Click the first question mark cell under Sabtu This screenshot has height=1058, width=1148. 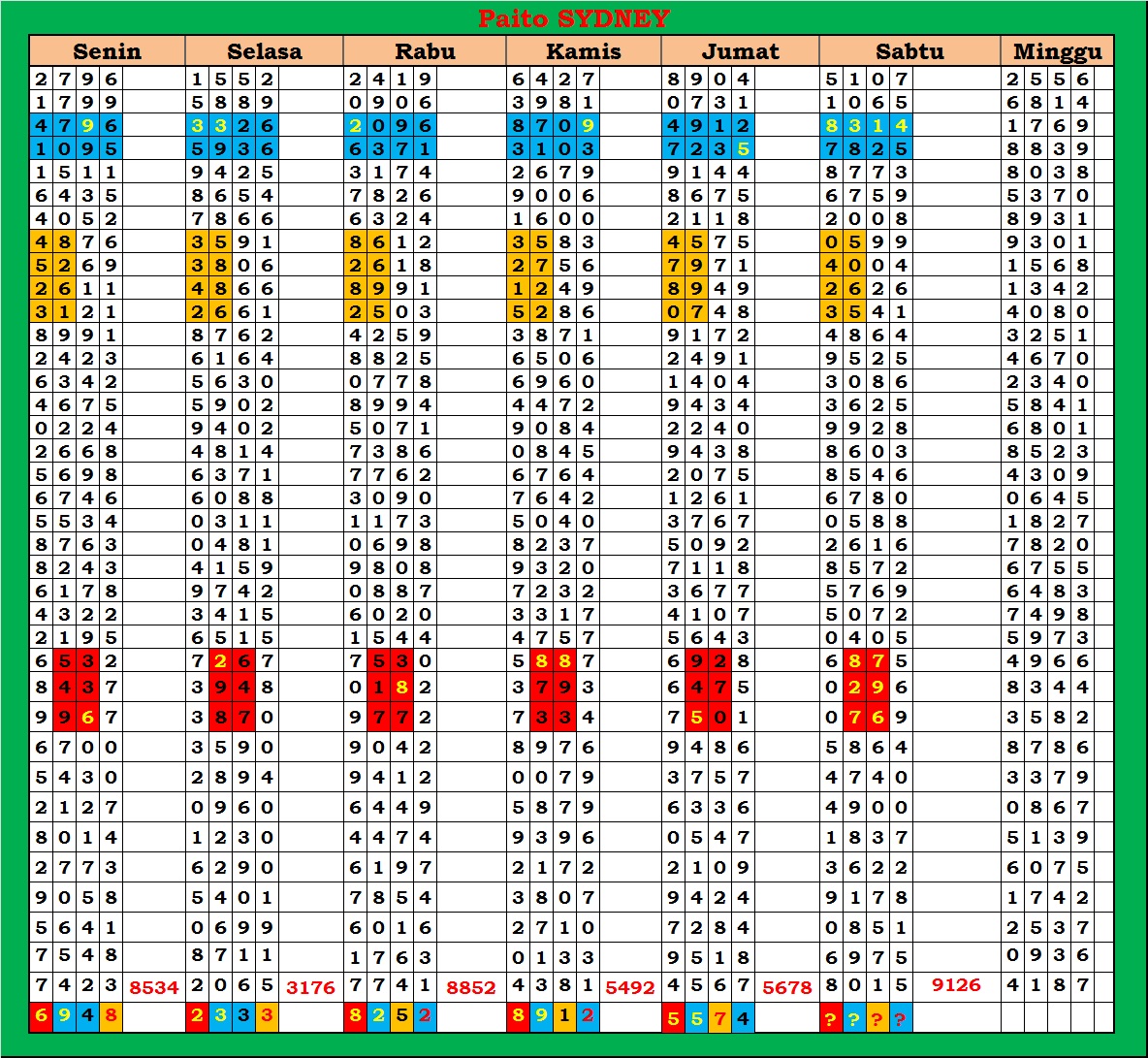[831, 1018]
